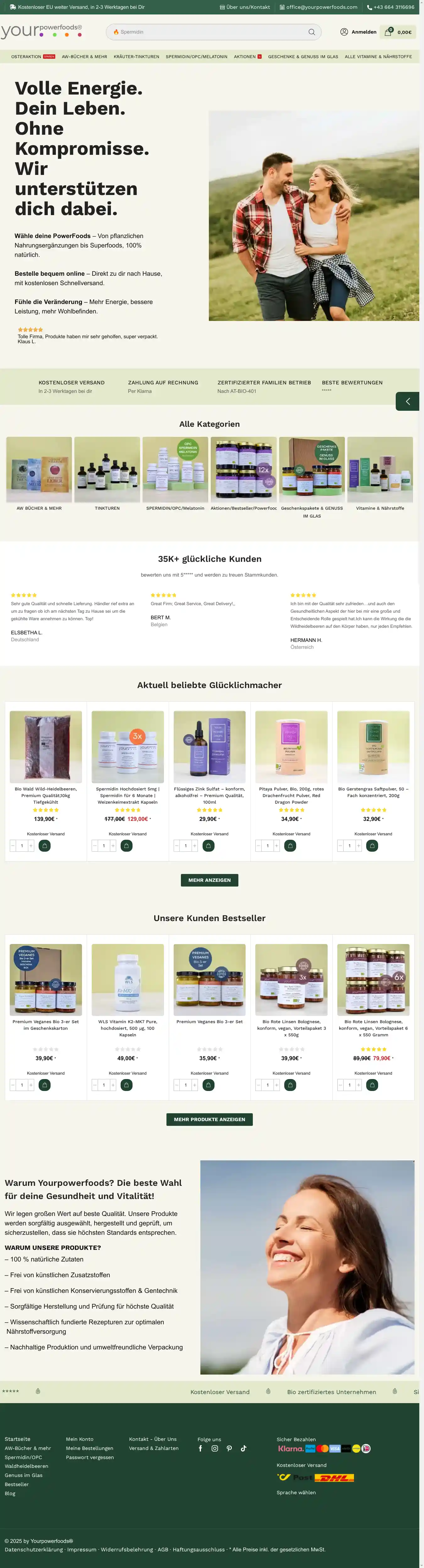Add Bio Wald Wild-Heidelbeeren to cart
The width and height of the screenshot is (424, 1568).
tap(45, 845)
